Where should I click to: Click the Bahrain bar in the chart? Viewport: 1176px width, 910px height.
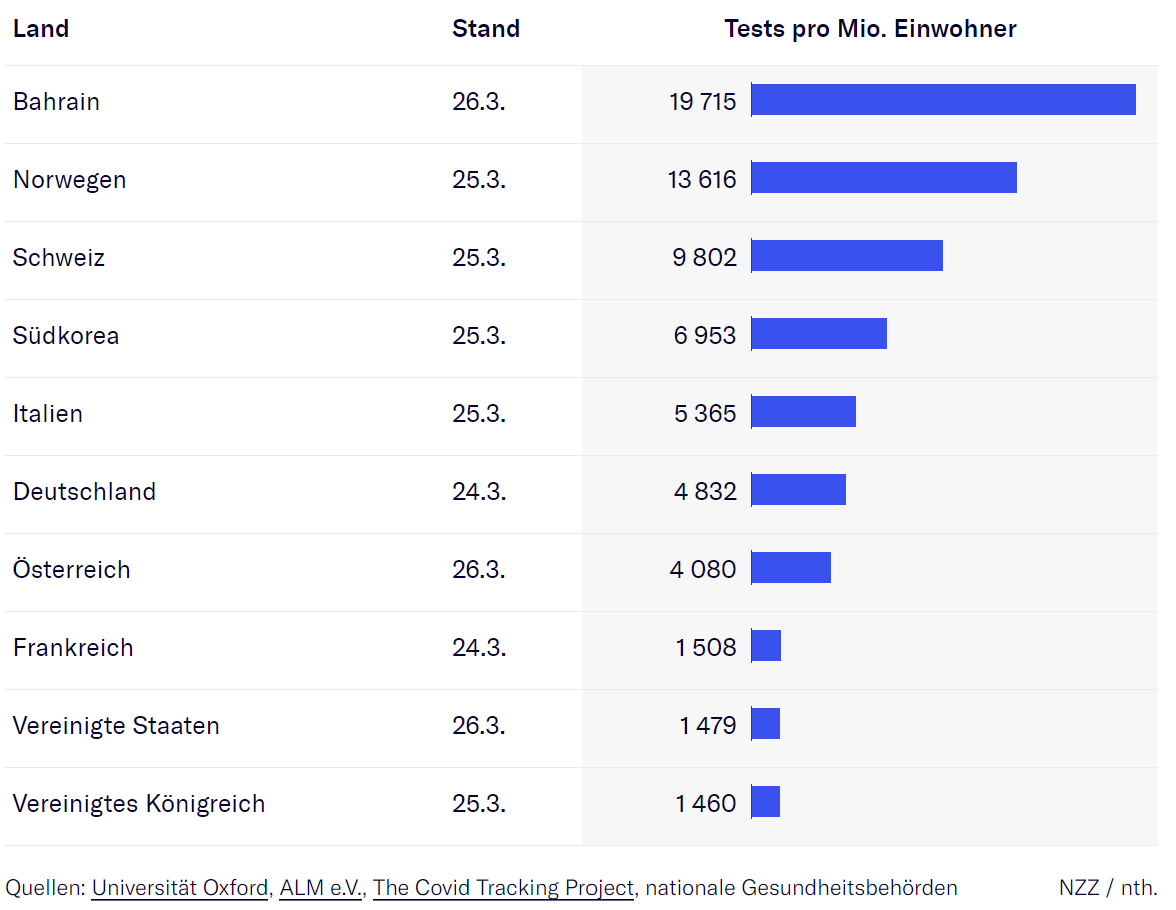pyautogui.click(x=943, y=100)
